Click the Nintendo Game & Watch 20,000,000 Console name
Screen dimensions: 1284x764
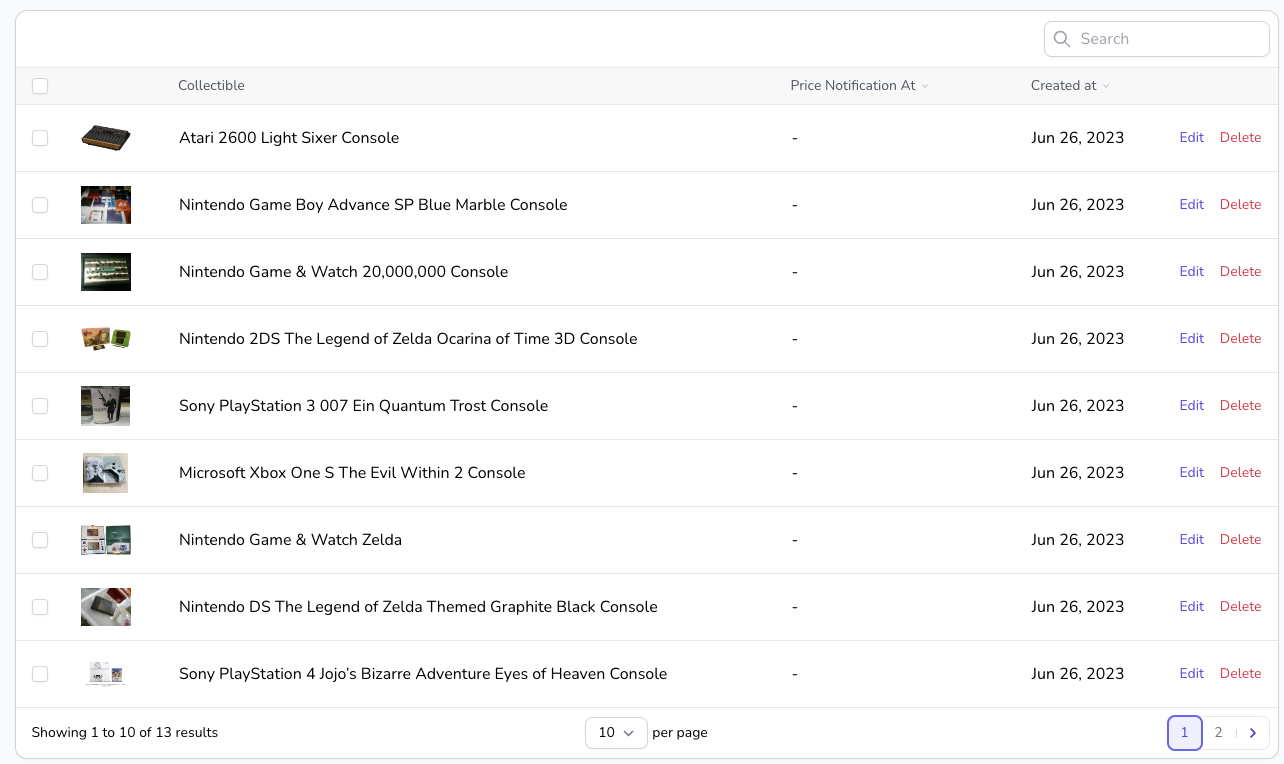[343, 272]
